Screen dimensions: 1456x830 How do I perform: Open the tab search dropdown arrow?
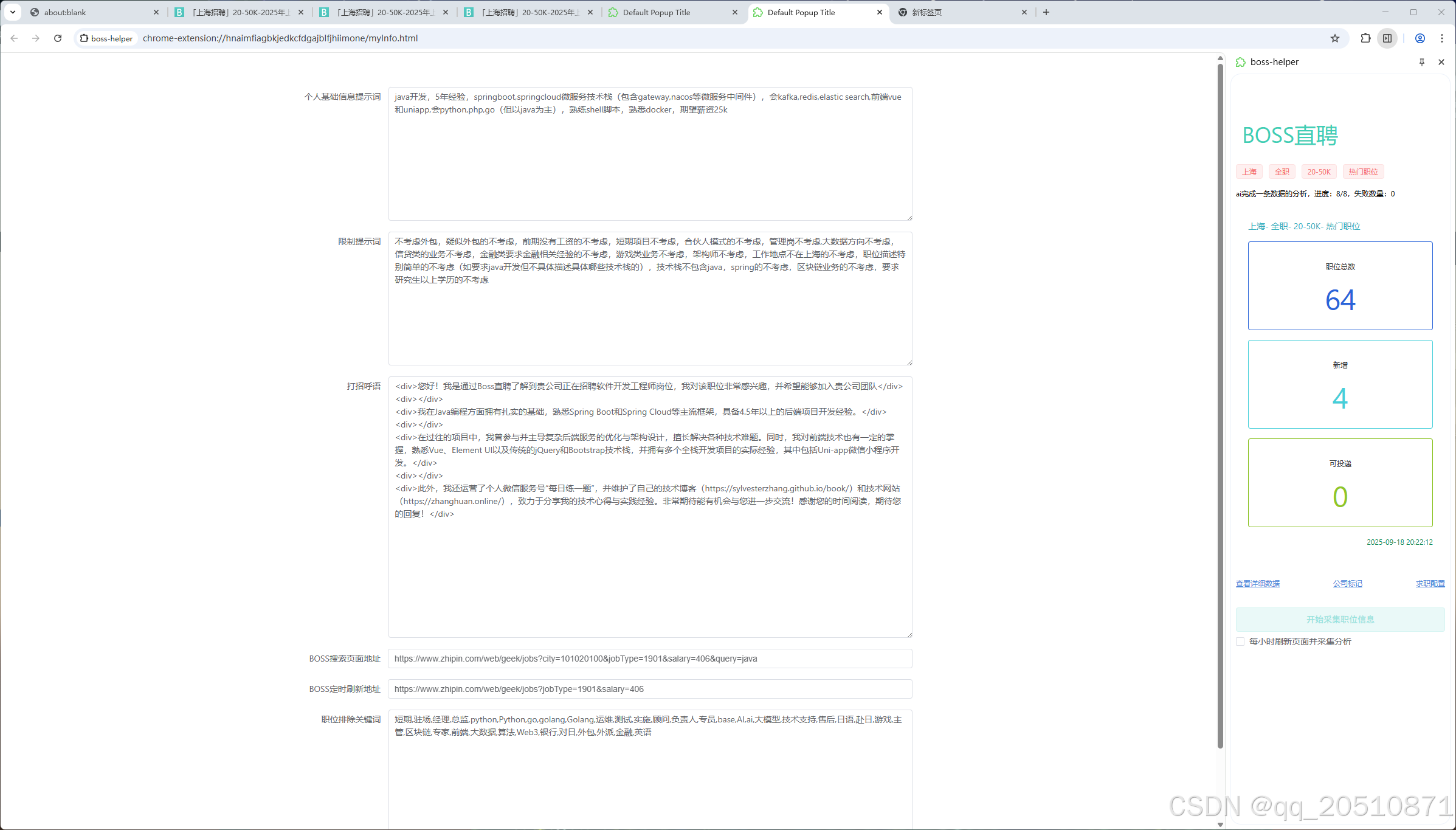(13, 12)
